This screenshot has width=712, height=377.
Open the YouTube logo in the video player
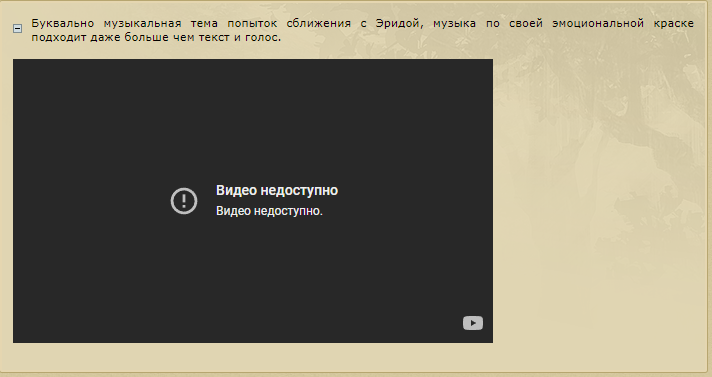coord(473,323)
